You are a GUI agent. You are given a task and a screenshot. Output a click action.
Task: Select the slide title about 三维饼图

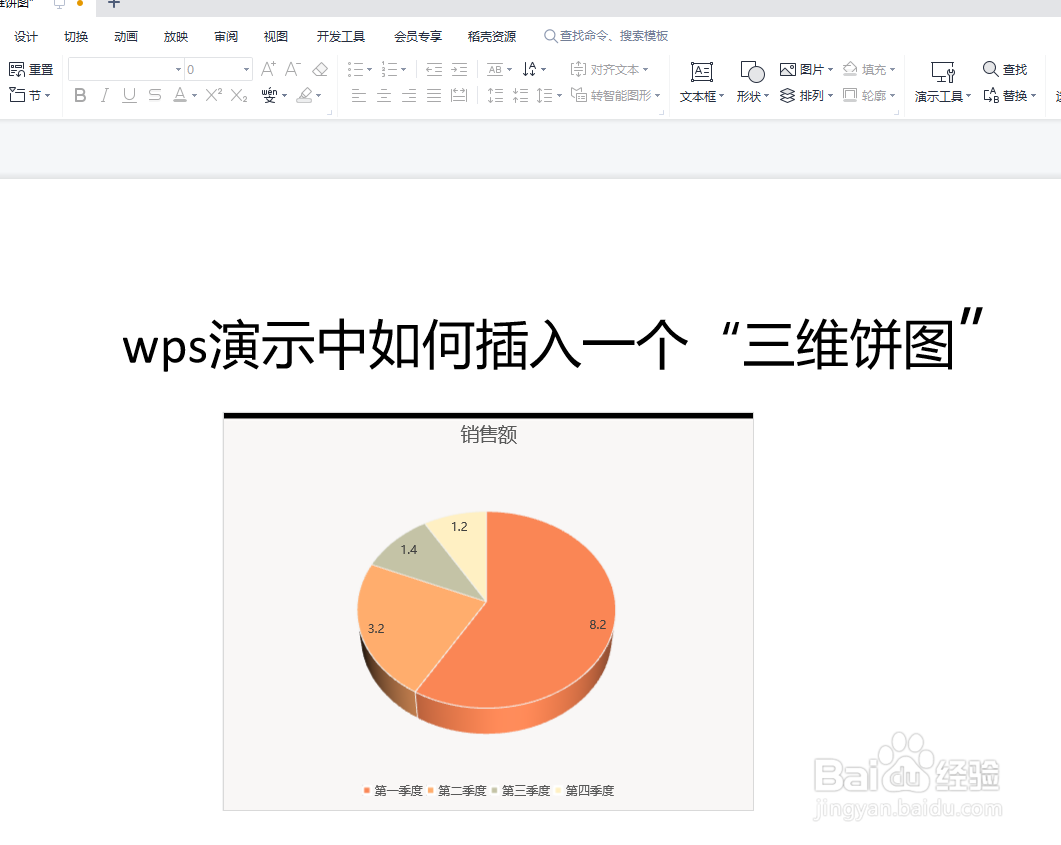click(553, 344)
